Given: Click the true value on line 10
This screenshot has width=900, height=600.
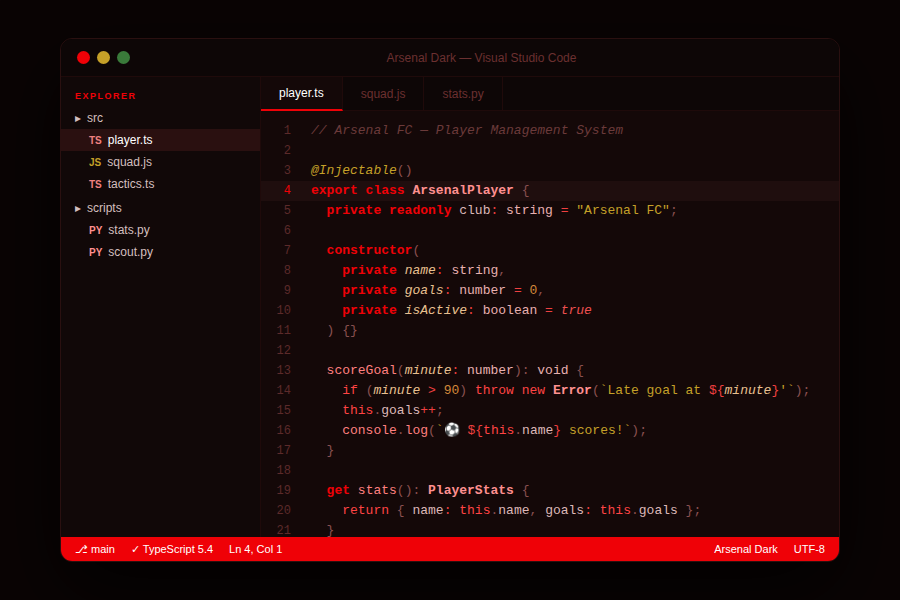Looking at the screenshot, I should pyautogui.click(x=576, y=310).
